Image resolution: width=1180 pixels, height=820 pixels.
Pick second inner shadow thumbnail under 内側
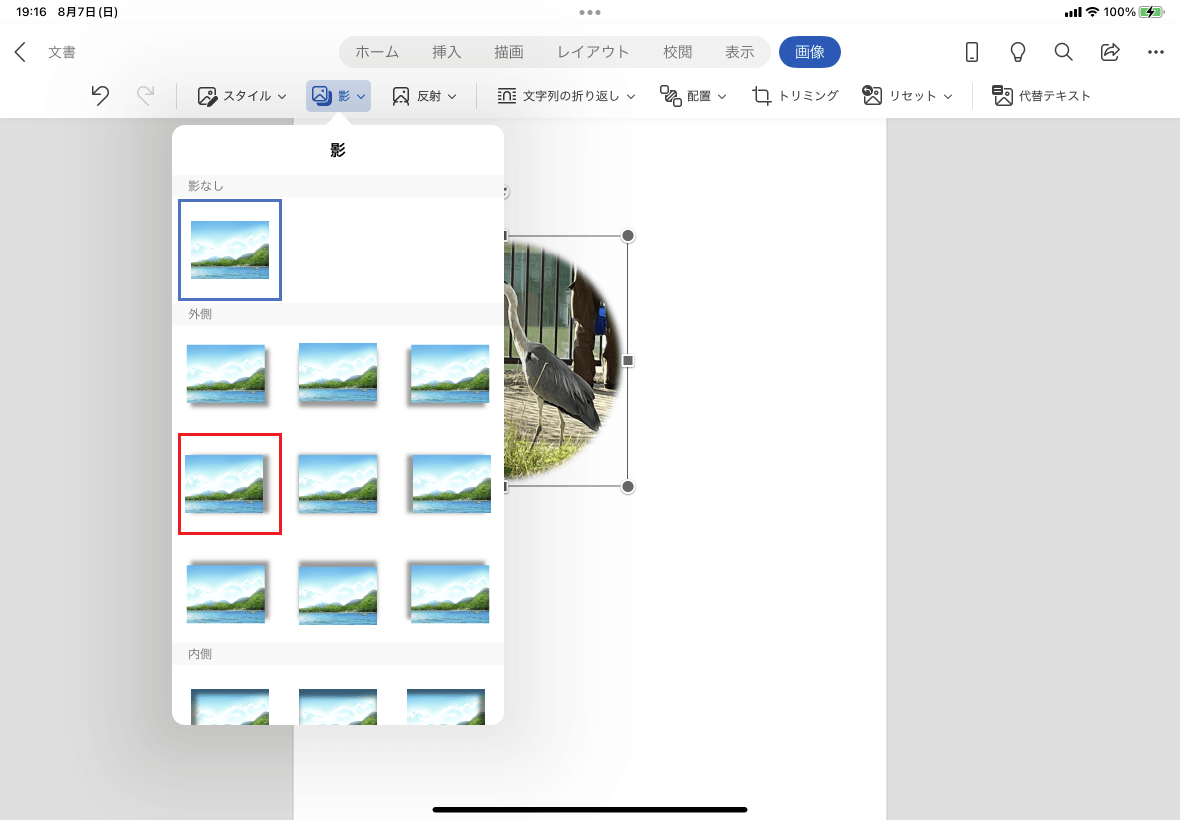click(x=338, y=706)
